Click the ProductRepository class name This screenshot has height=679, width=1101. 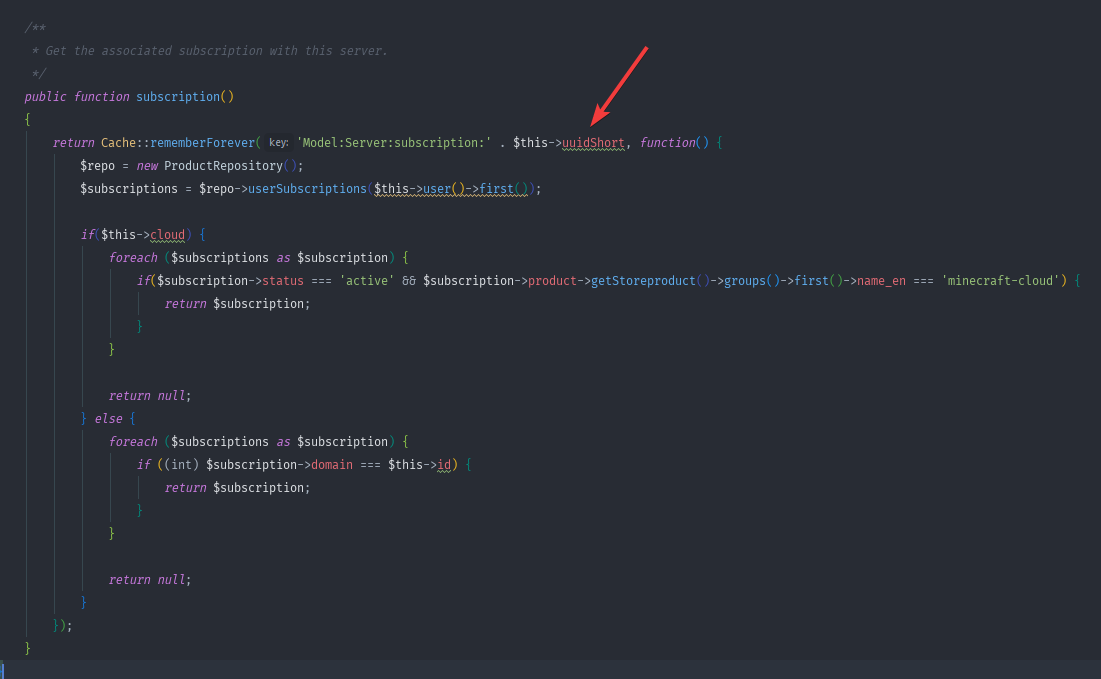point(223,166)
